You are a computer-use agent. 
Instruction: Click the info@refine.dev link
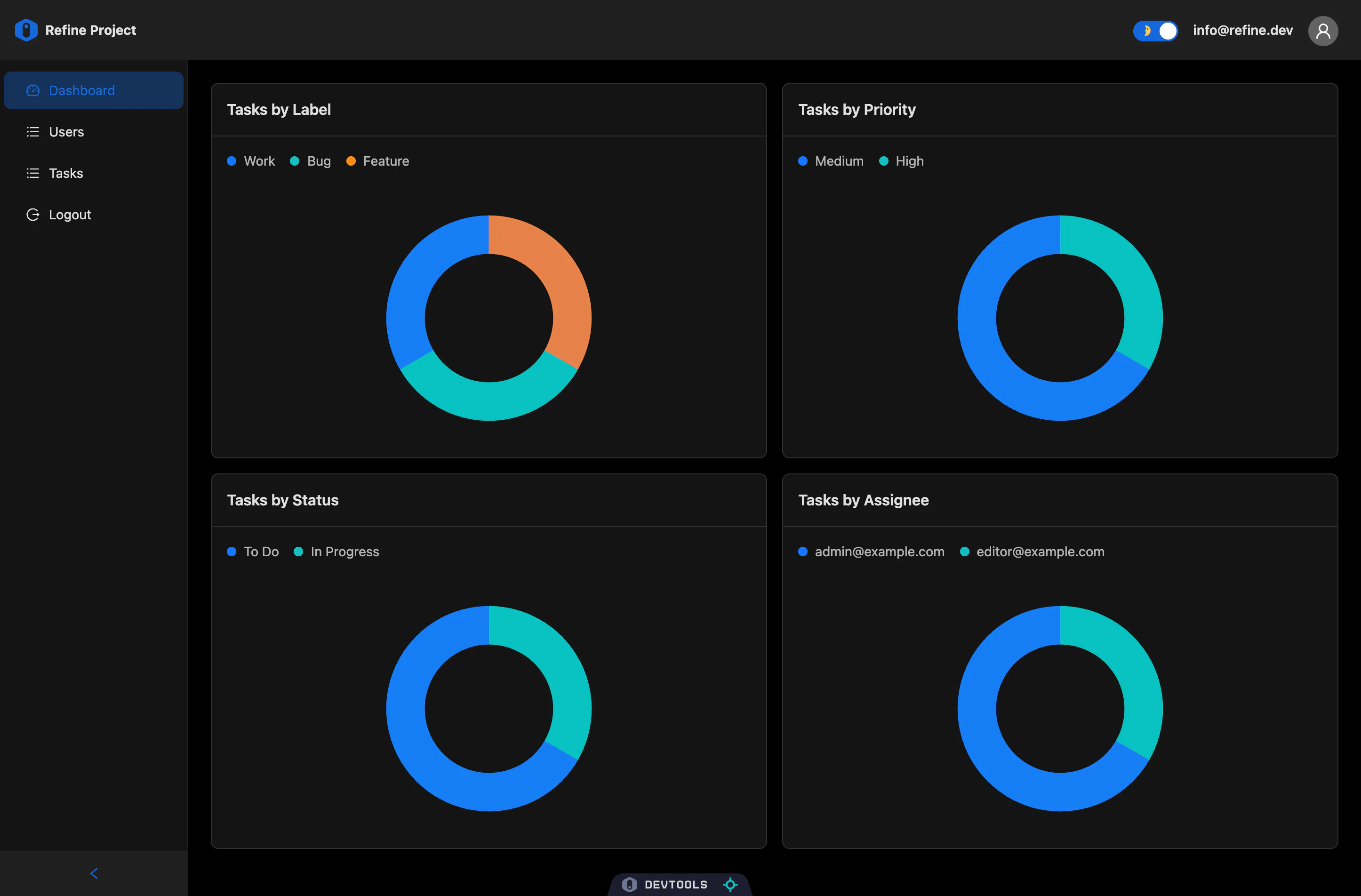(x=1242, y=30)
